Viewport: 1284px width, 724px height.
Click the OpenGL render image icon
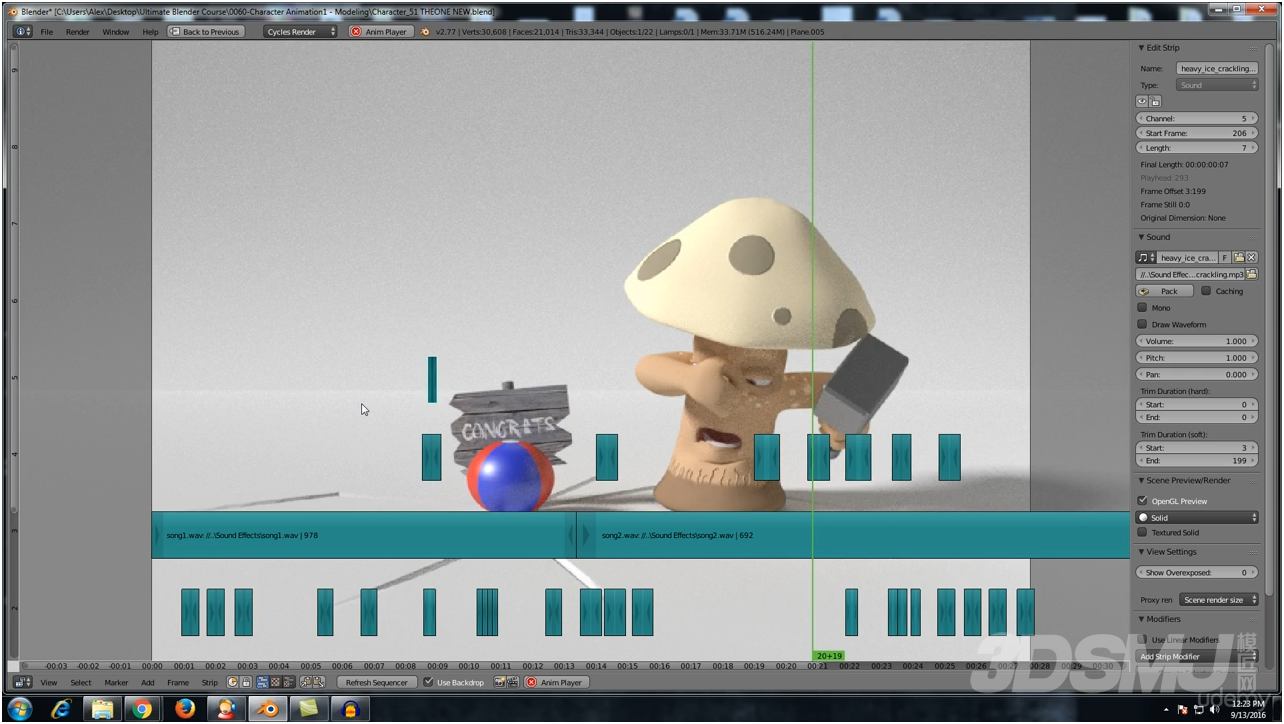coord(499,682)
